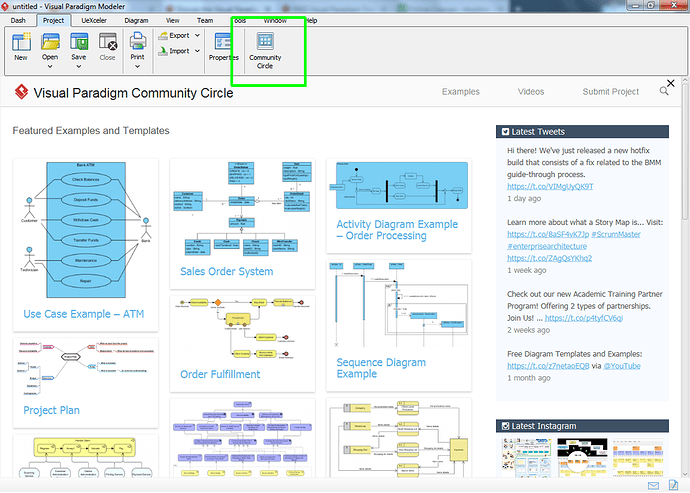Screen dimensions: 690x493
Task: Open the Sales Order System title link
Action: point(227,271)
